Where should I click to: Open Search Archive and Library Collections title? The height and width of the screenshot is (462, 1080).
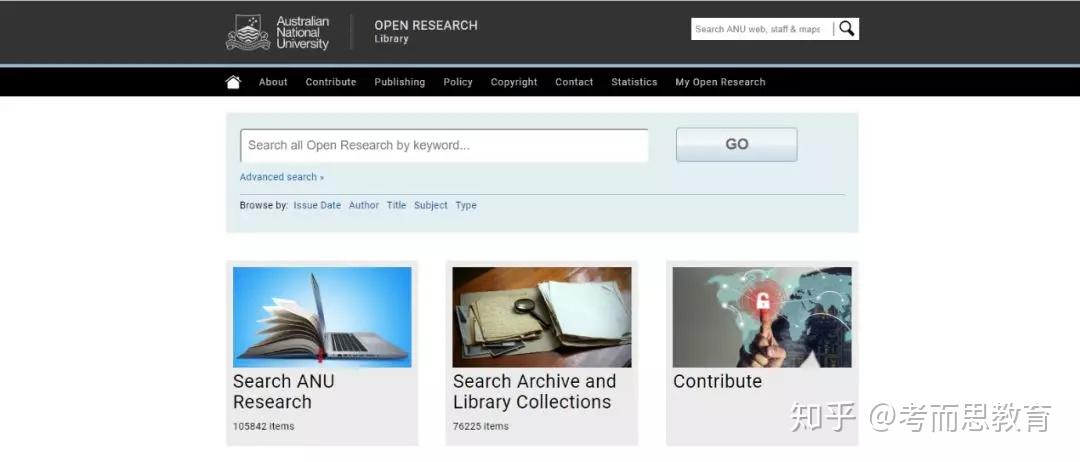click(x=534, y=392)
